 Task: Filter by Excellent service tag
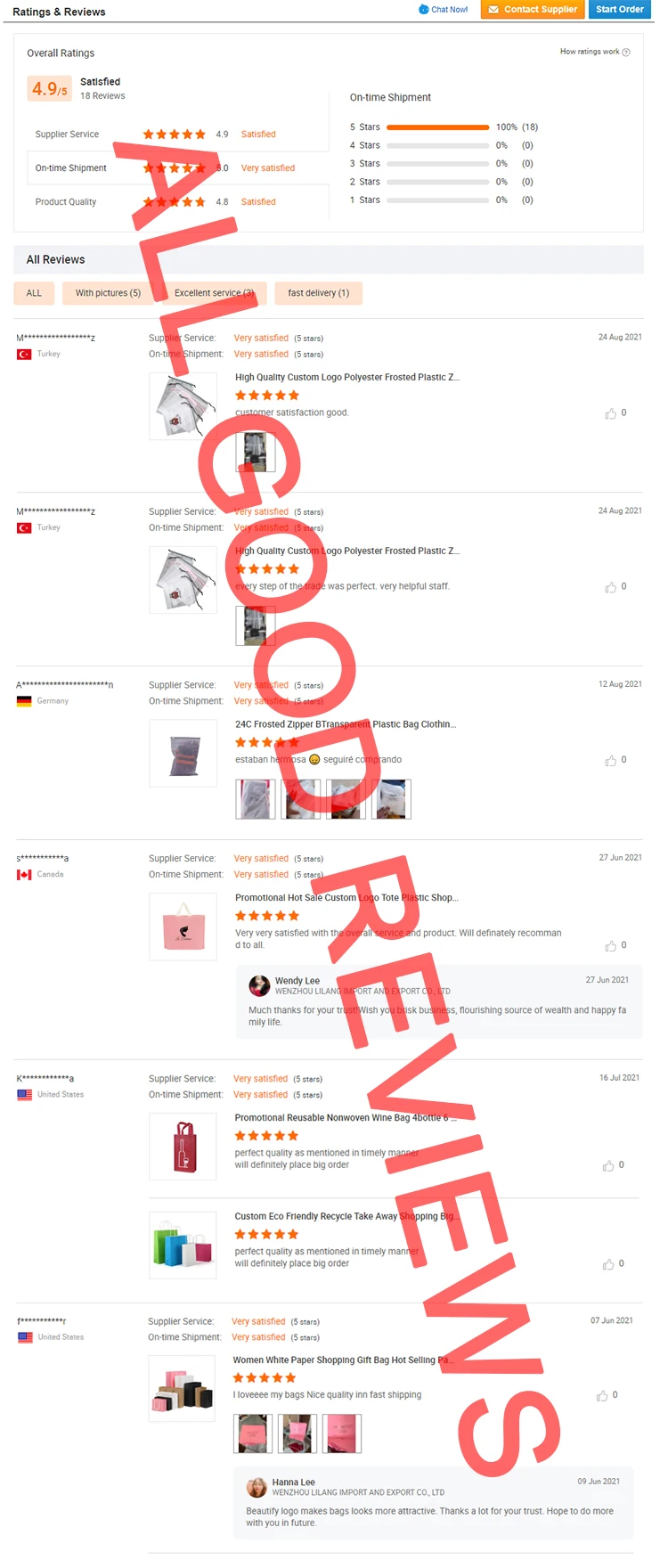(214, 293)
